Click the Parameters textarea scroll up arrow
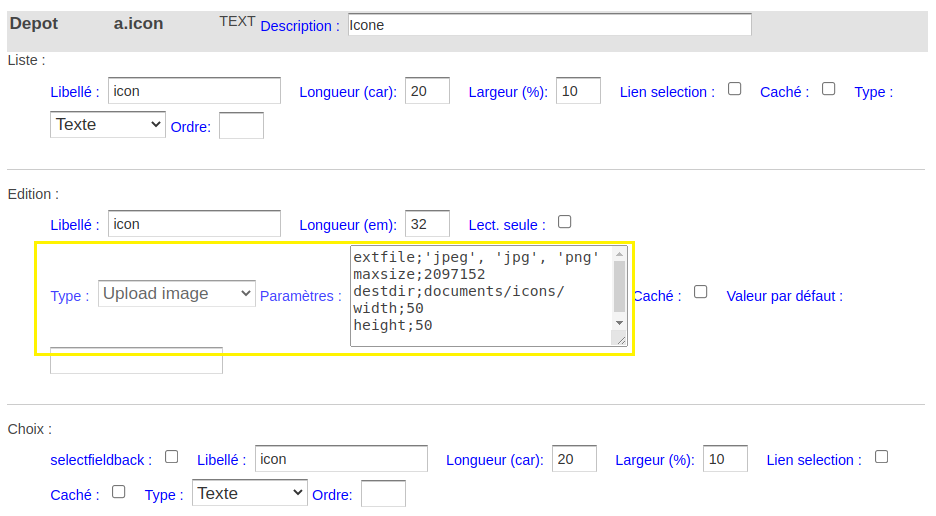Viewport: 936px width, 516px height. pyautogui.click(x=619, y=254)
